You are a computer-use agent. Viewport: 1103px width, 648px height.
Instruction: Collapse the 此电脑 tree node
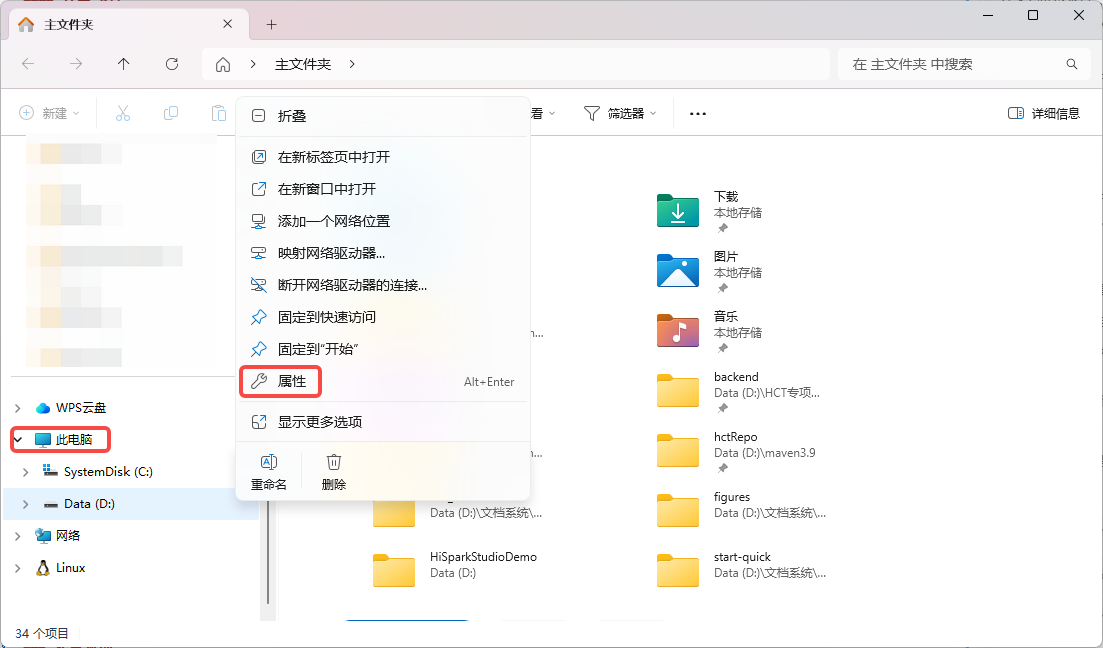pos(18,440)
